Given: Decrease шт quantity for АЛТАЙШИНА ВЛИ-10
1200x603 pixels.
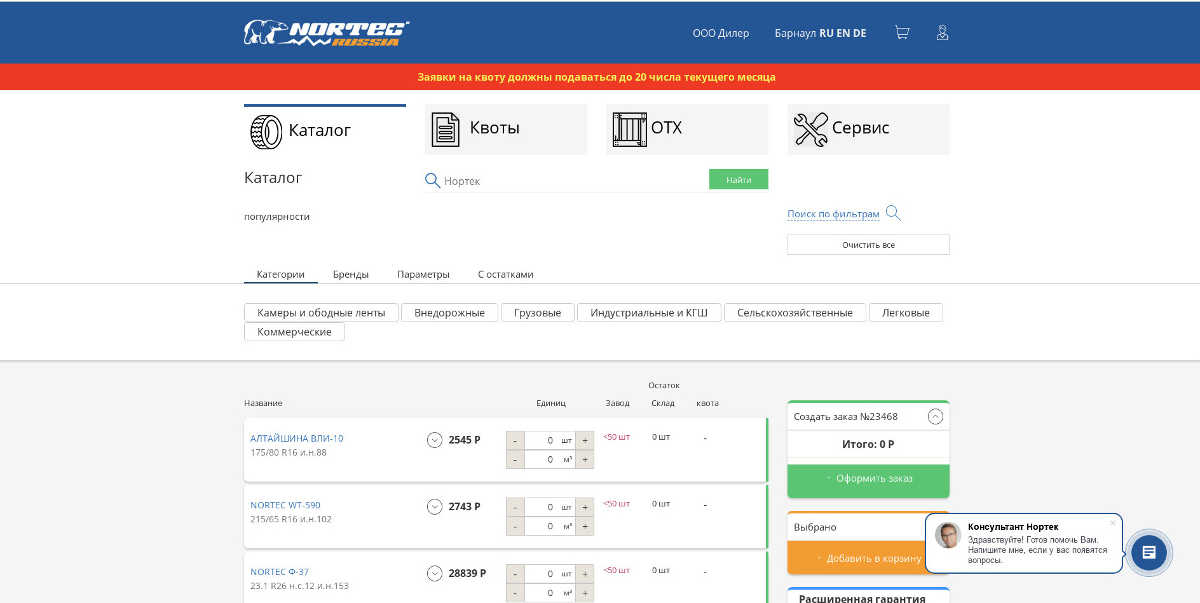Looking at the screenshot, I should (515, 440).
